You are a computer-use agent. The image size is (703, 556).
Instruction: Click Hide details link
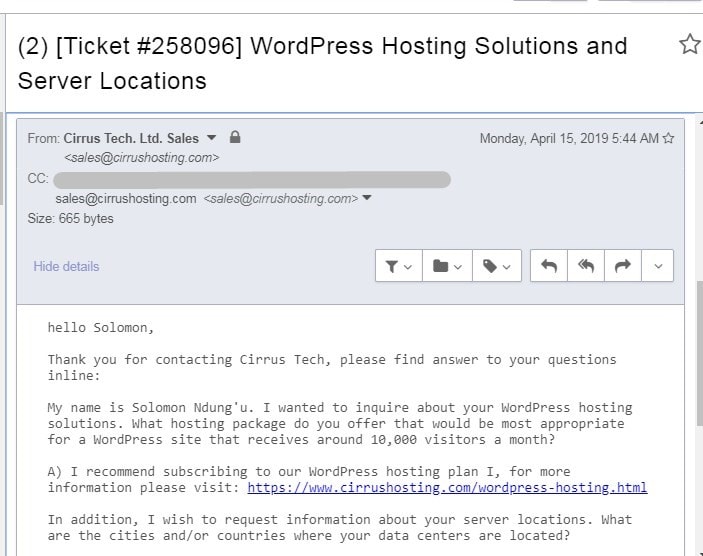tap(66, 266)
